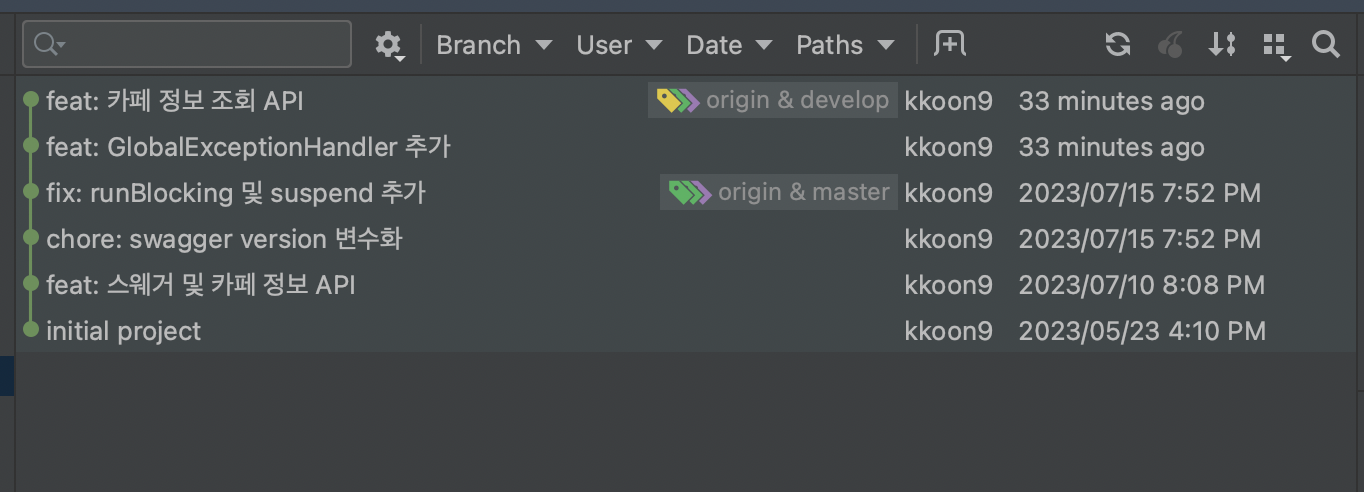
Task: Expand the User filter dropdown
Action: click(x=619, y=45)
